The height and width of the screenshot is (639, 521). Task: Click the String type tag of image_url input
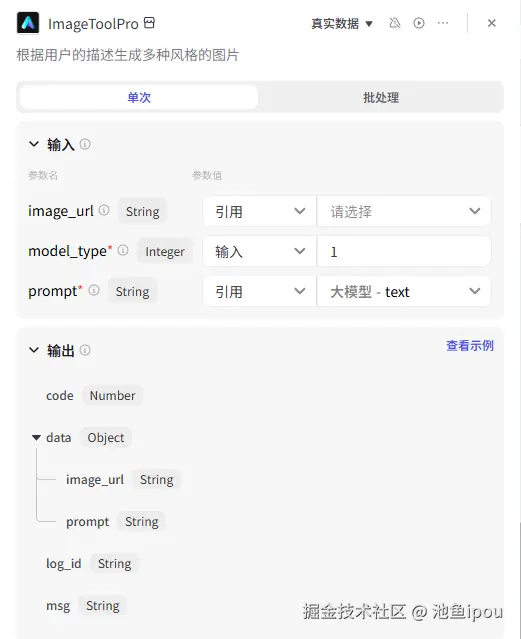143,211
